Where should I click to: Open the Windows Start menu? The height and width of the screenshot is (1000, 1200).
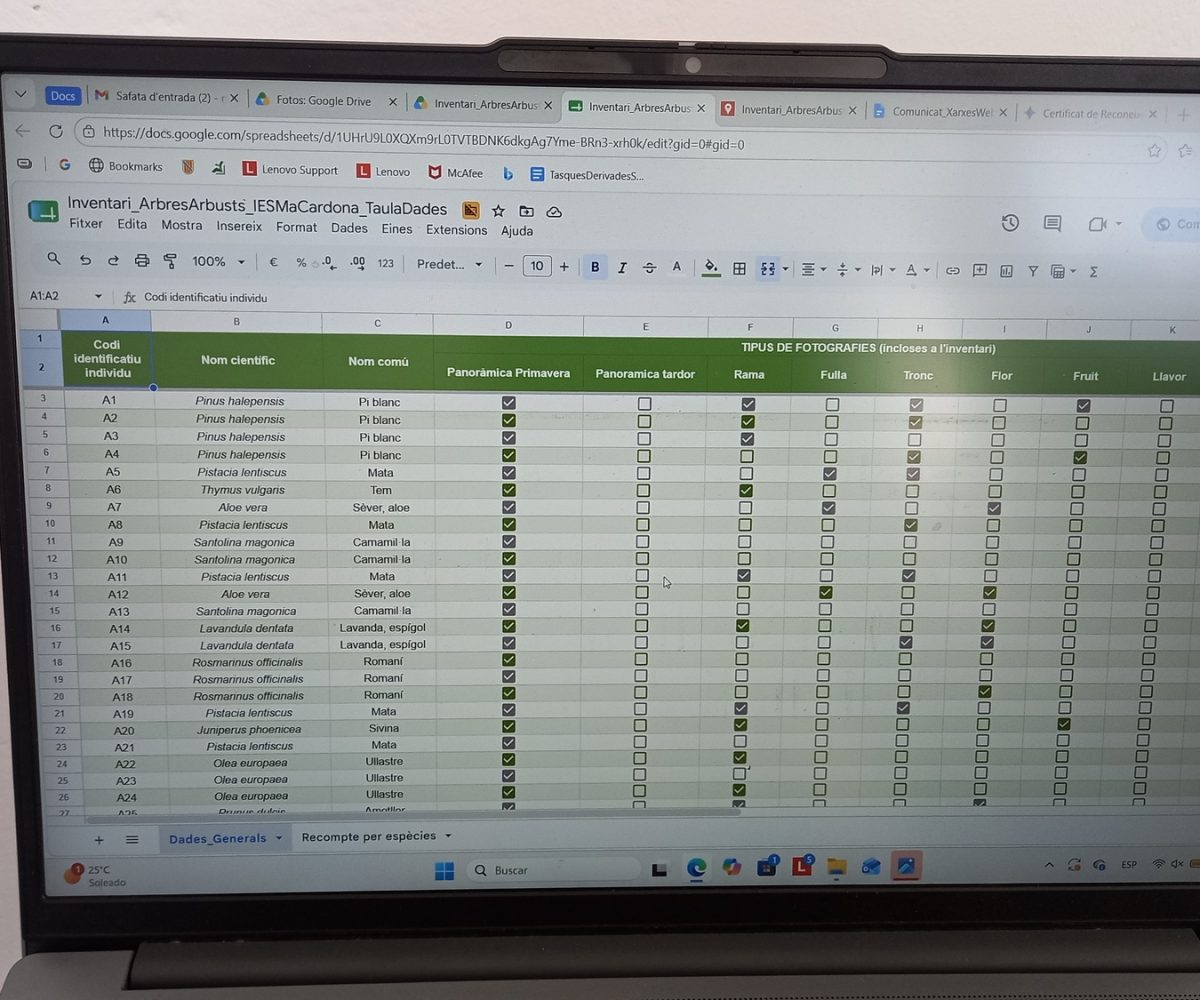click(x=444, y=870)
